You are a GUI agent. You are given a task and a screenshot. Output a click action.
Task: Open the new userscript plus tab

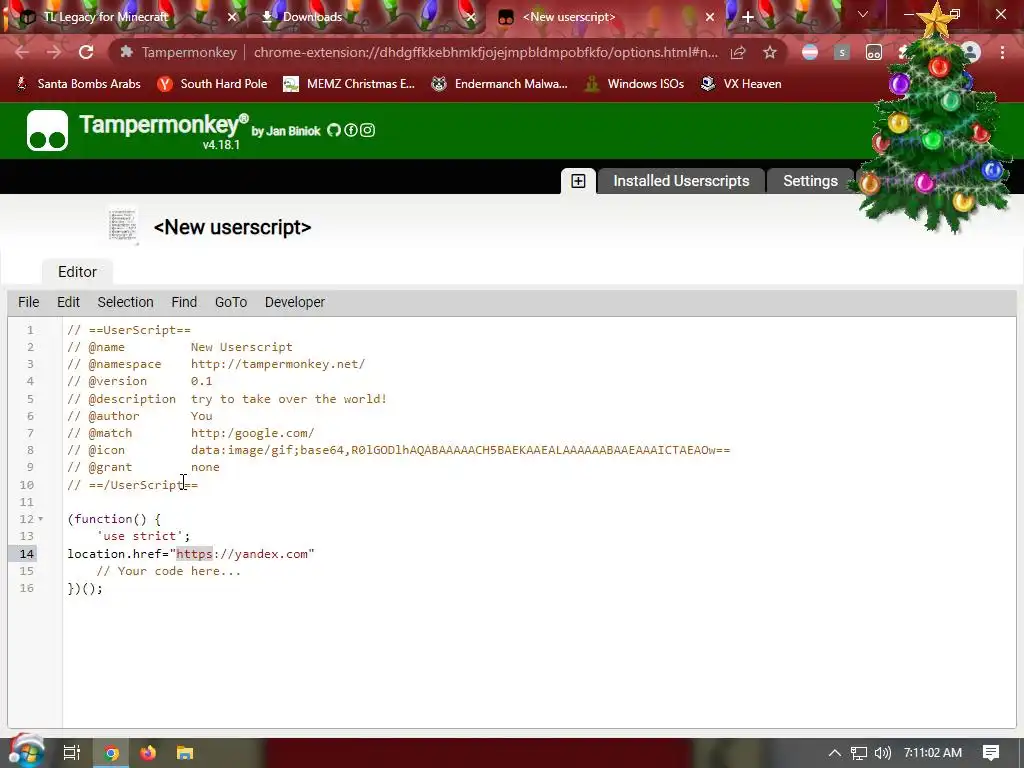(x=578, y=181)
